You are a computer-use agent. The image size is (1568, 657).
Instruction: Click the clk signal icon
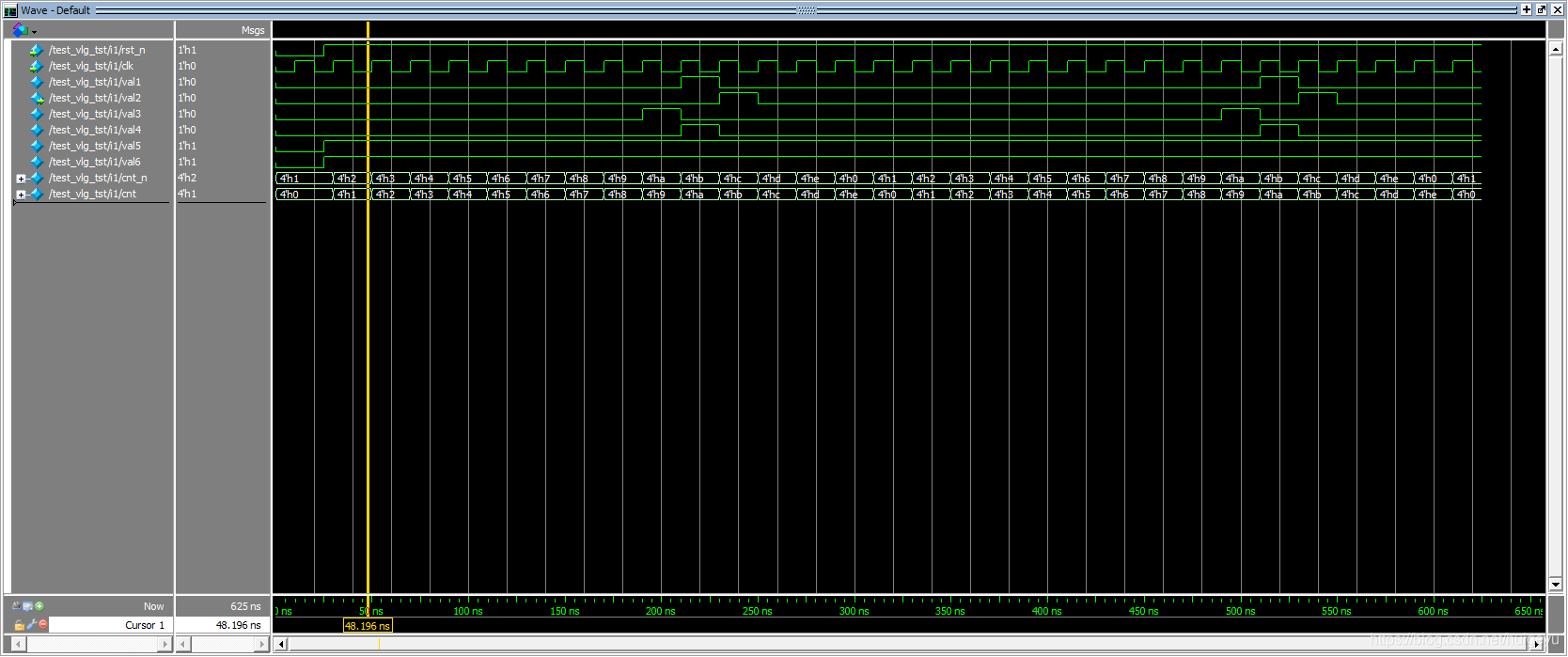(x=37, y=66)
